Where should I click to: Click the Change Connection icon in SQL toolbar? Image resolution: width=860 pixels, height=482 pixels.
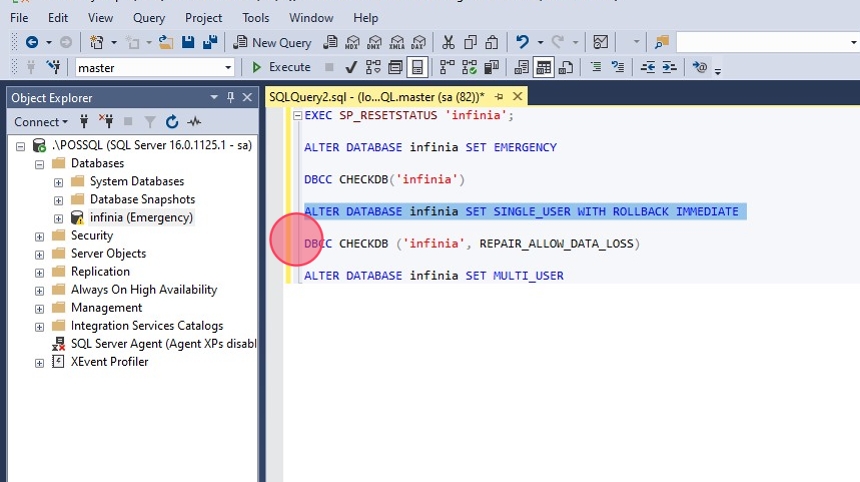(x=53, y=67)
